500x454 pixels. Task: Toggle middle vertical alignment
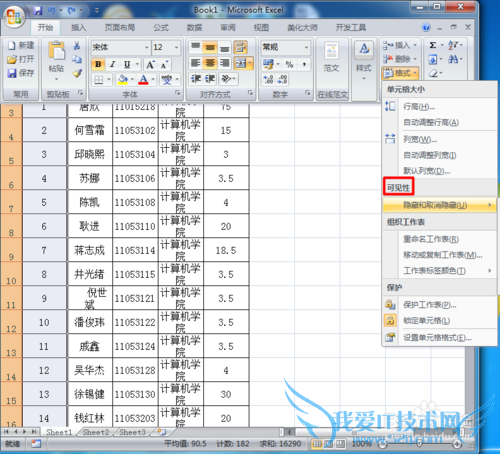click(x=210, y=48)
